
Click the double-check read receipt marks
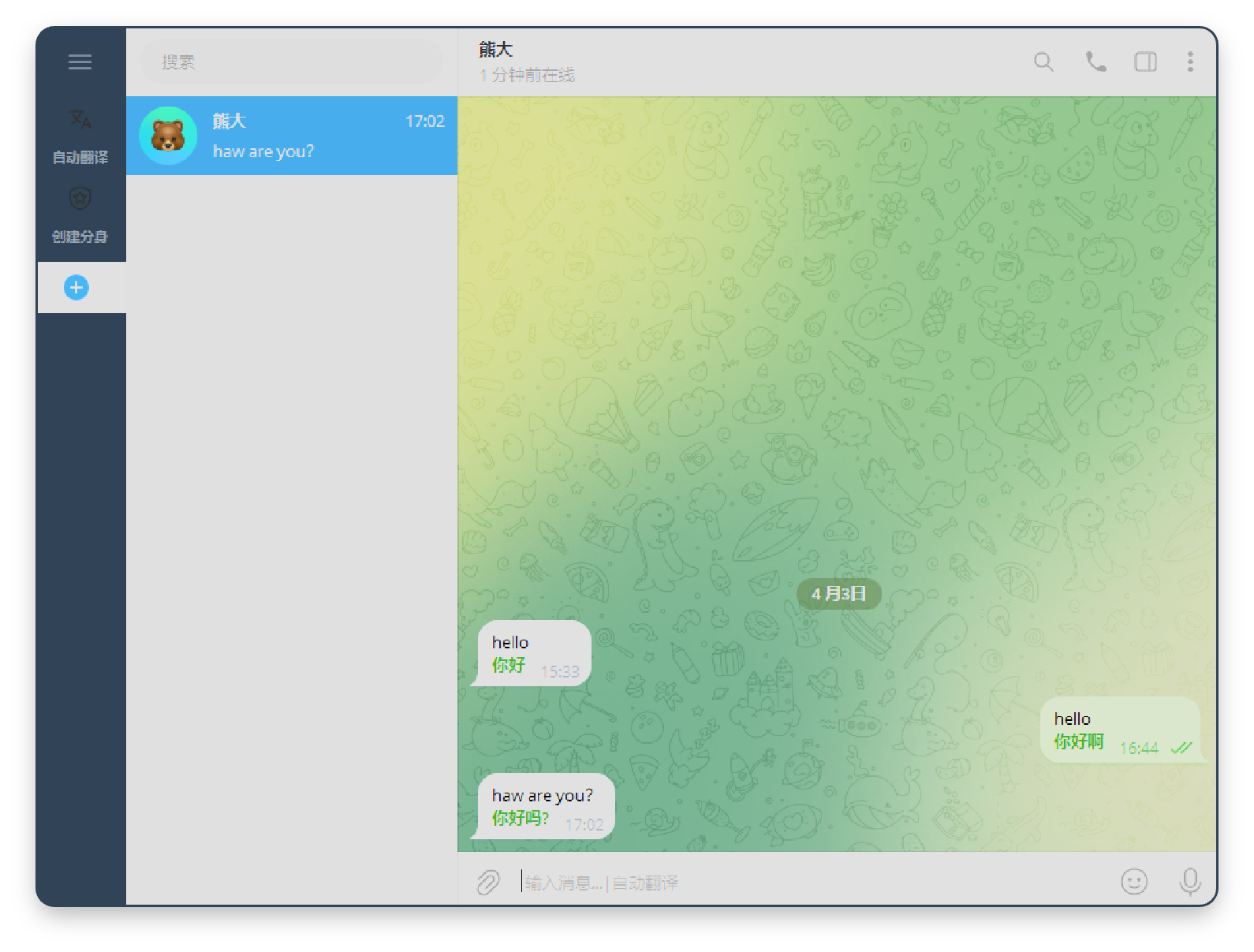pyautogui.click(x=1181, y=748)
